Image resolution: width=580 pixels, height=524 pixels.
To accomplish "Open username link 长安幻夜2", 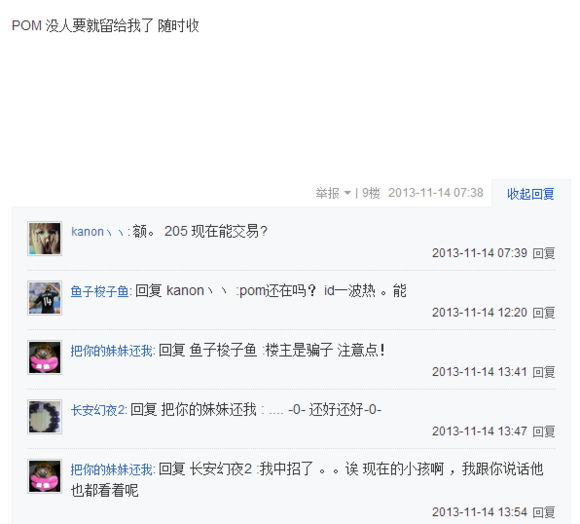I will tap(98, 410).
